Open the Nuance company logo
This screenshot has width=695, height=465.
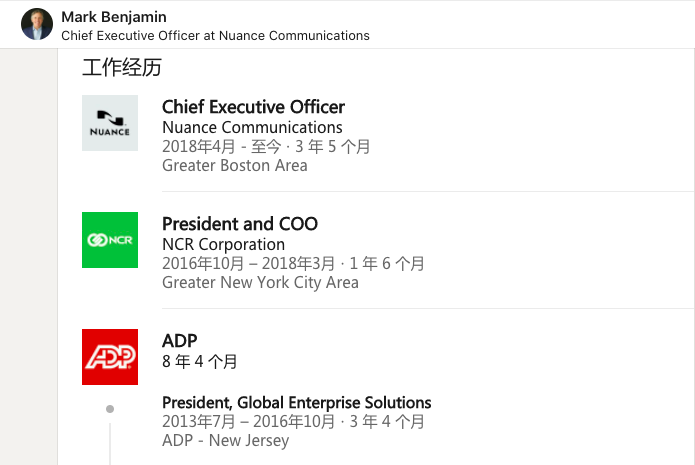110,123
